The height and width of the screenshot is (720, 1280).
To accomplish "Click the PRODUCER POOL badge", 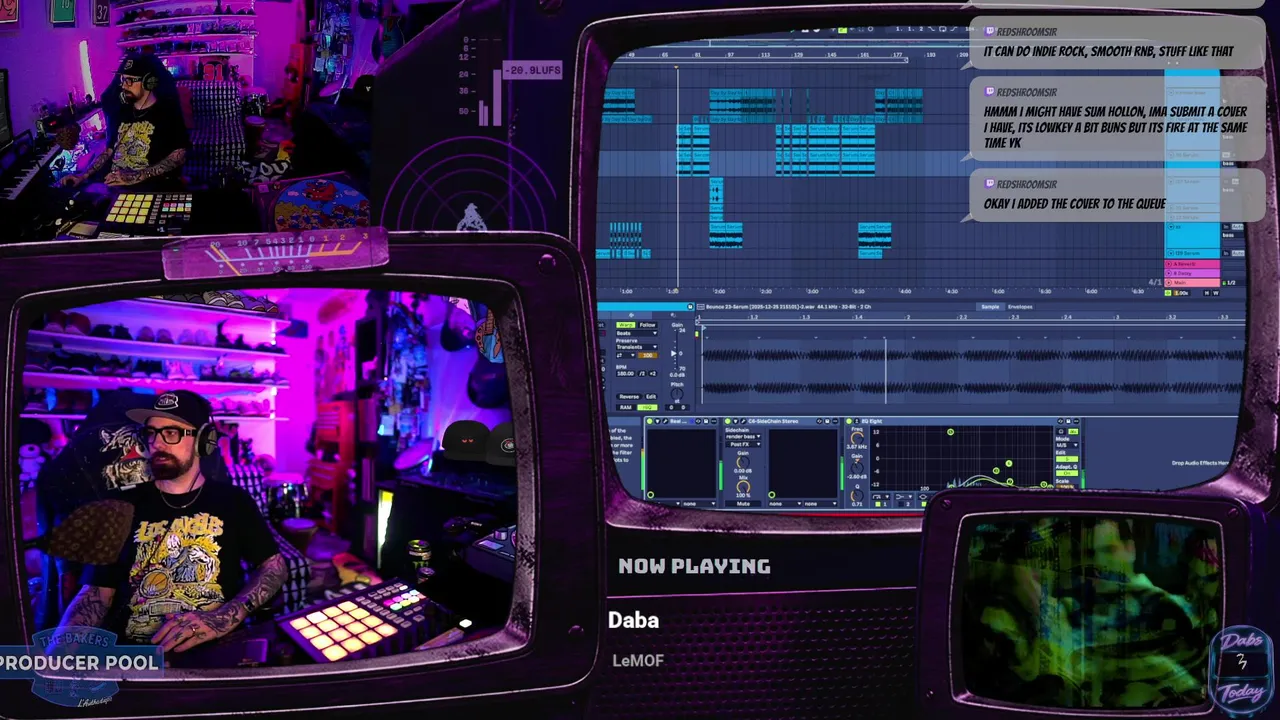I will pyautogui.click(x=80, y=662).
